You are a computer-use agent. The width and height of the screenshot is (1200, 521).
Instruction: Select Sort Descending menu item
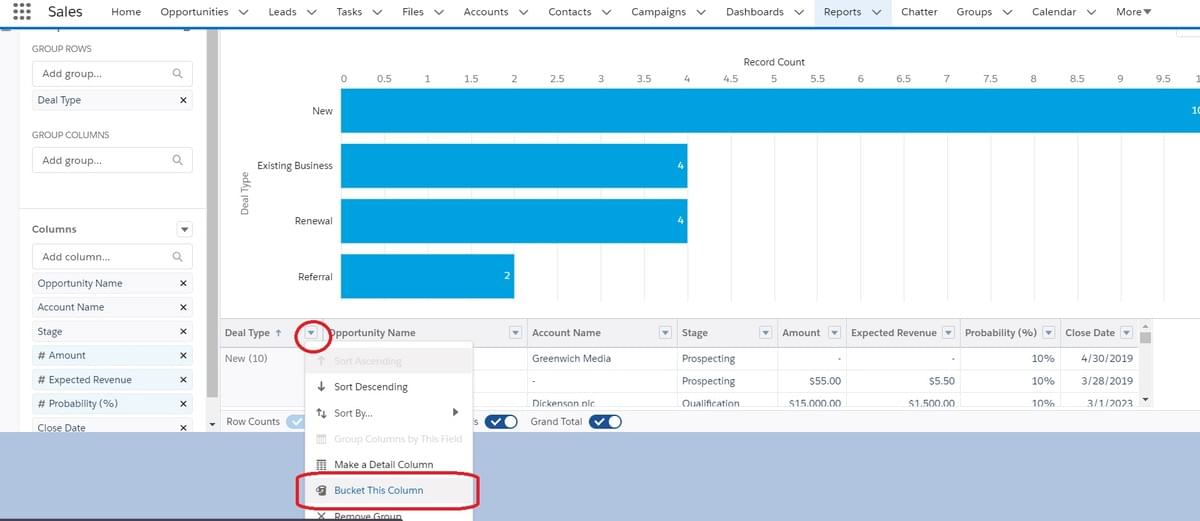pyautogui.click(x=389, y=387)
